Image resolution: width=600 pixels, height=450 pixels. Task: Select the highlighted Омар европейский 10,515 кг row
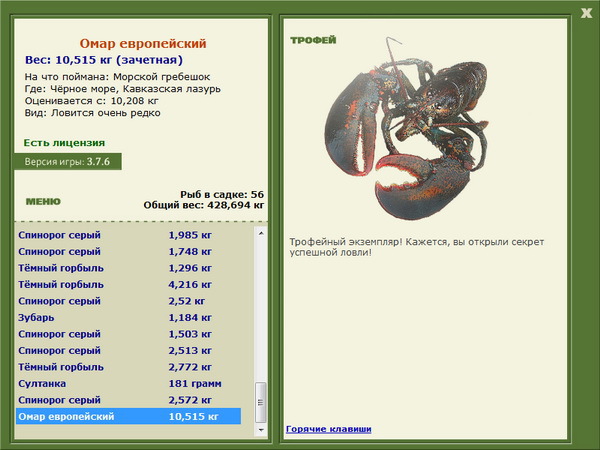129,416
